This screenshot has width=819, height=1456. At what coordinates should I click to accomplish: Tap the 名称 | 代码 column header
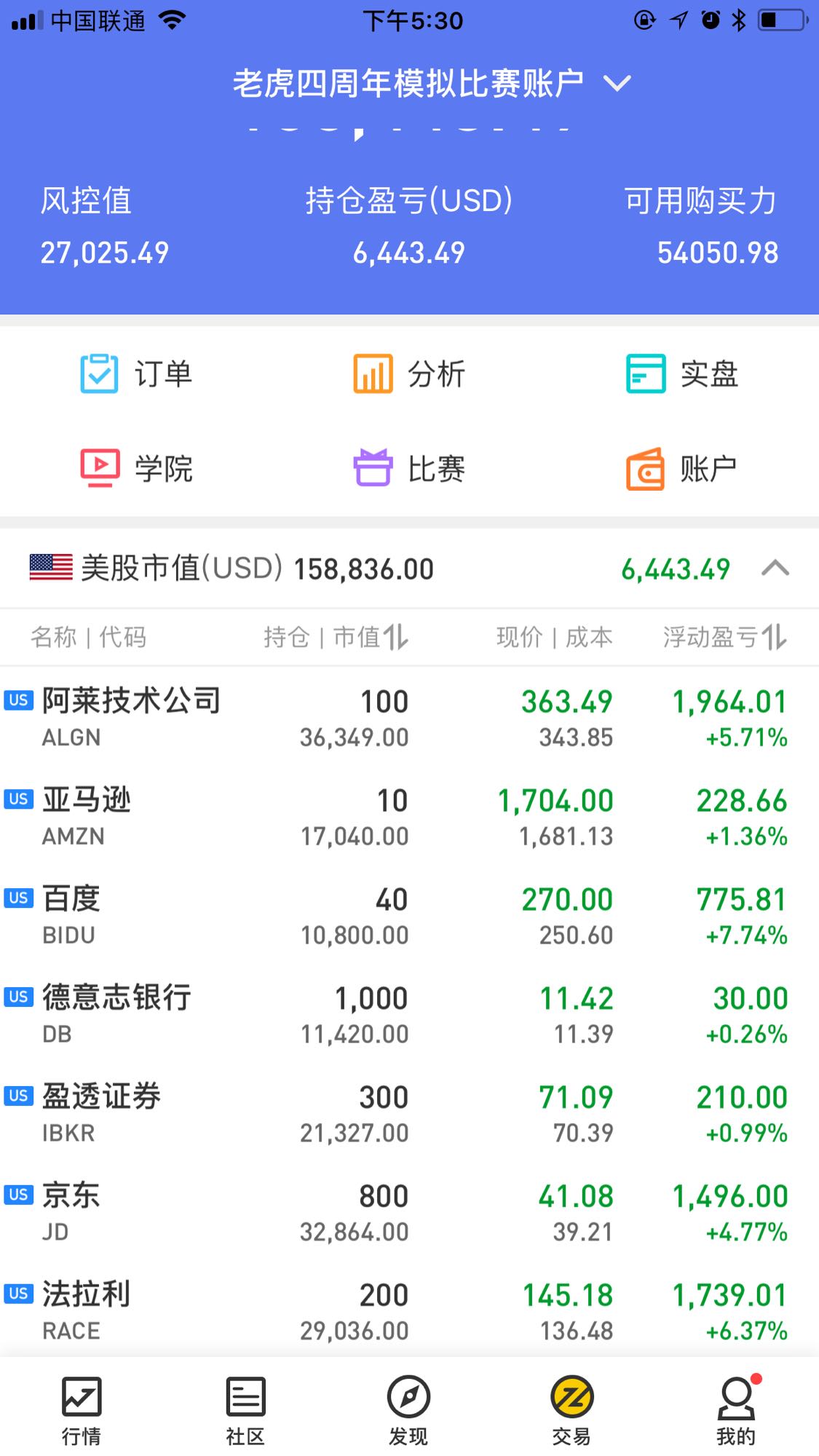88,638
